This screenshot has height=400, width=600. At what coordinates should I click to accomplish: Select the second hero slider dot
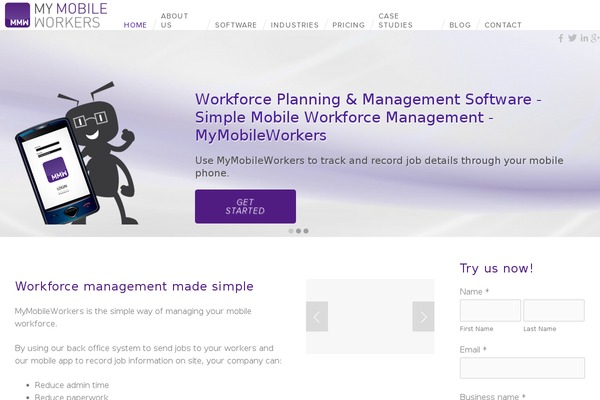click(298, 231)
